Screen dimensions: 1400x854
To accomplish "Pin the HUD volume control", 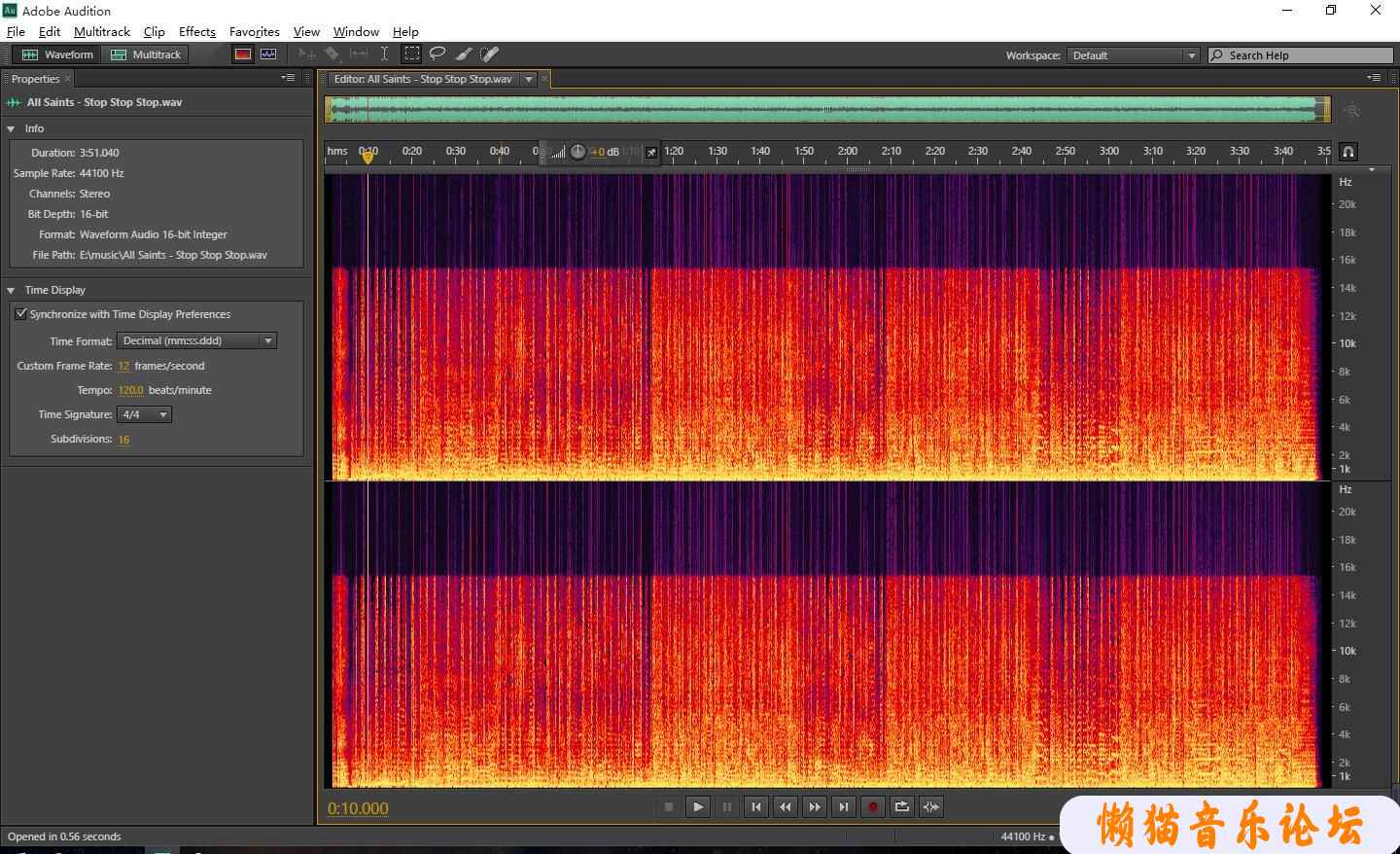I will [651, 152].
